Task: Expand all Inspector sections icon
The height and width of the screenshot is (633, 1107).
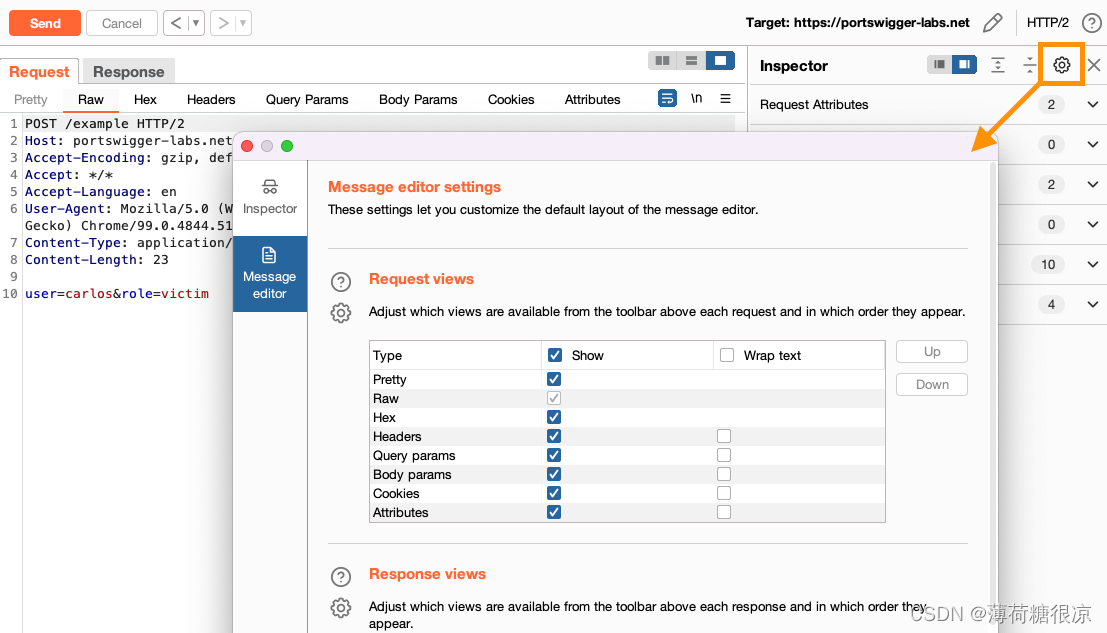Action: click(998, 65)
